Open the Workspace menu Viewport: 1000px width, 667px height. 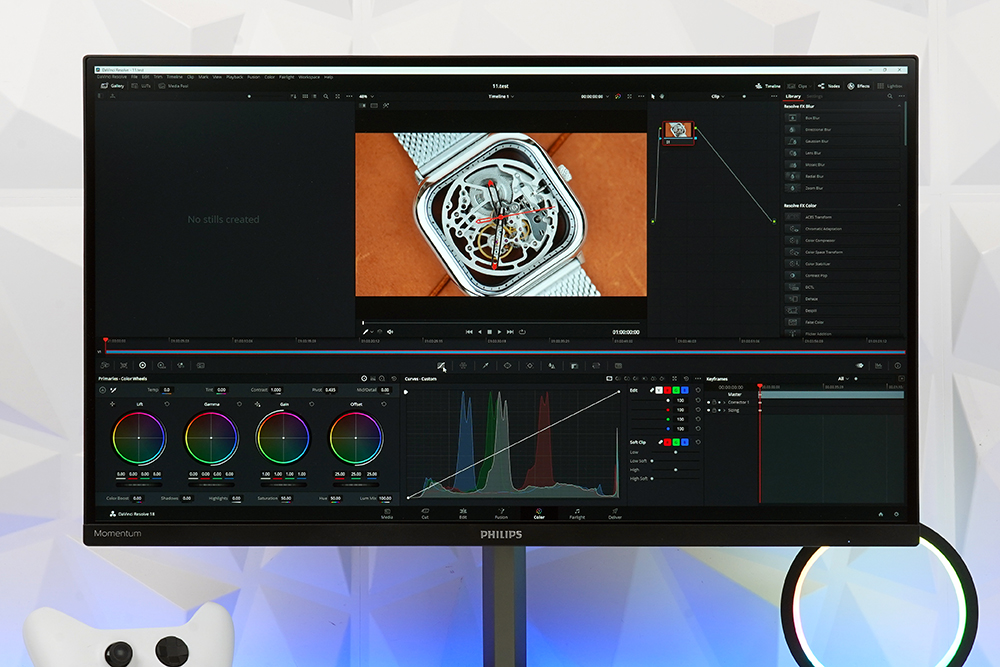[309, 77]
